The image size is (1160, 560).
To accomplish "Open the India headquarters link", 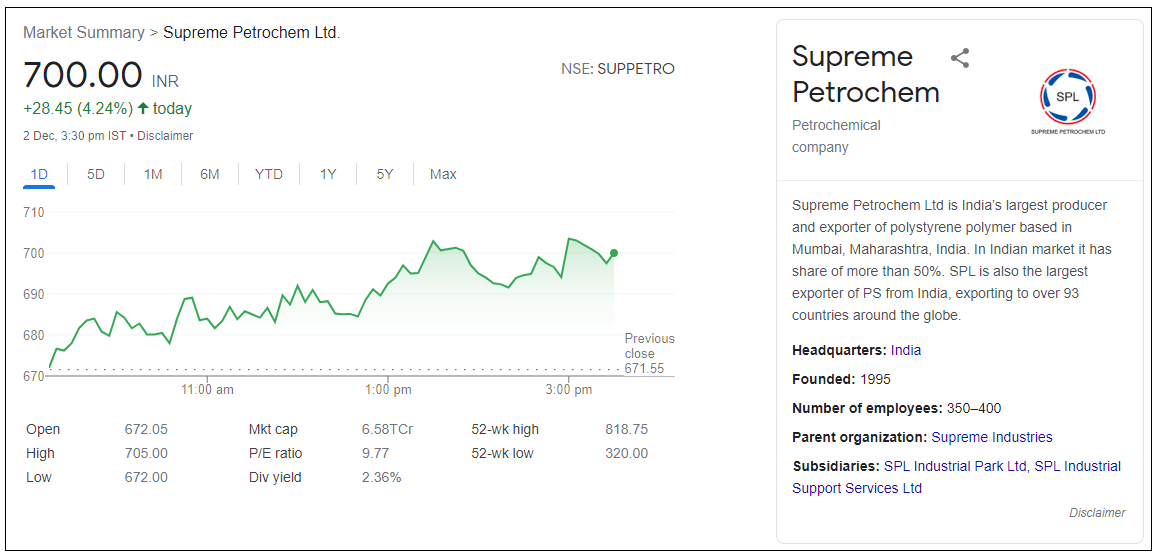I will 906,350.
